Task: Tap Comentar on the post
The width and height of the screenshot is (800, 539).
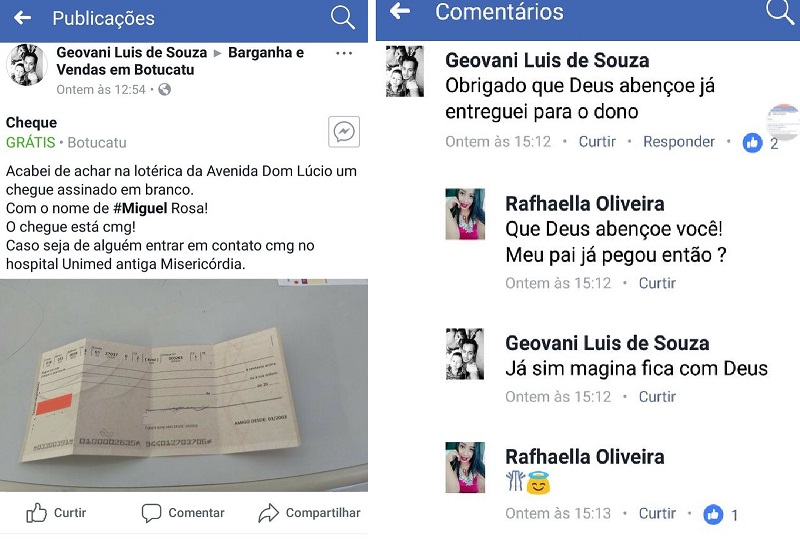Action: pos(183,512)
